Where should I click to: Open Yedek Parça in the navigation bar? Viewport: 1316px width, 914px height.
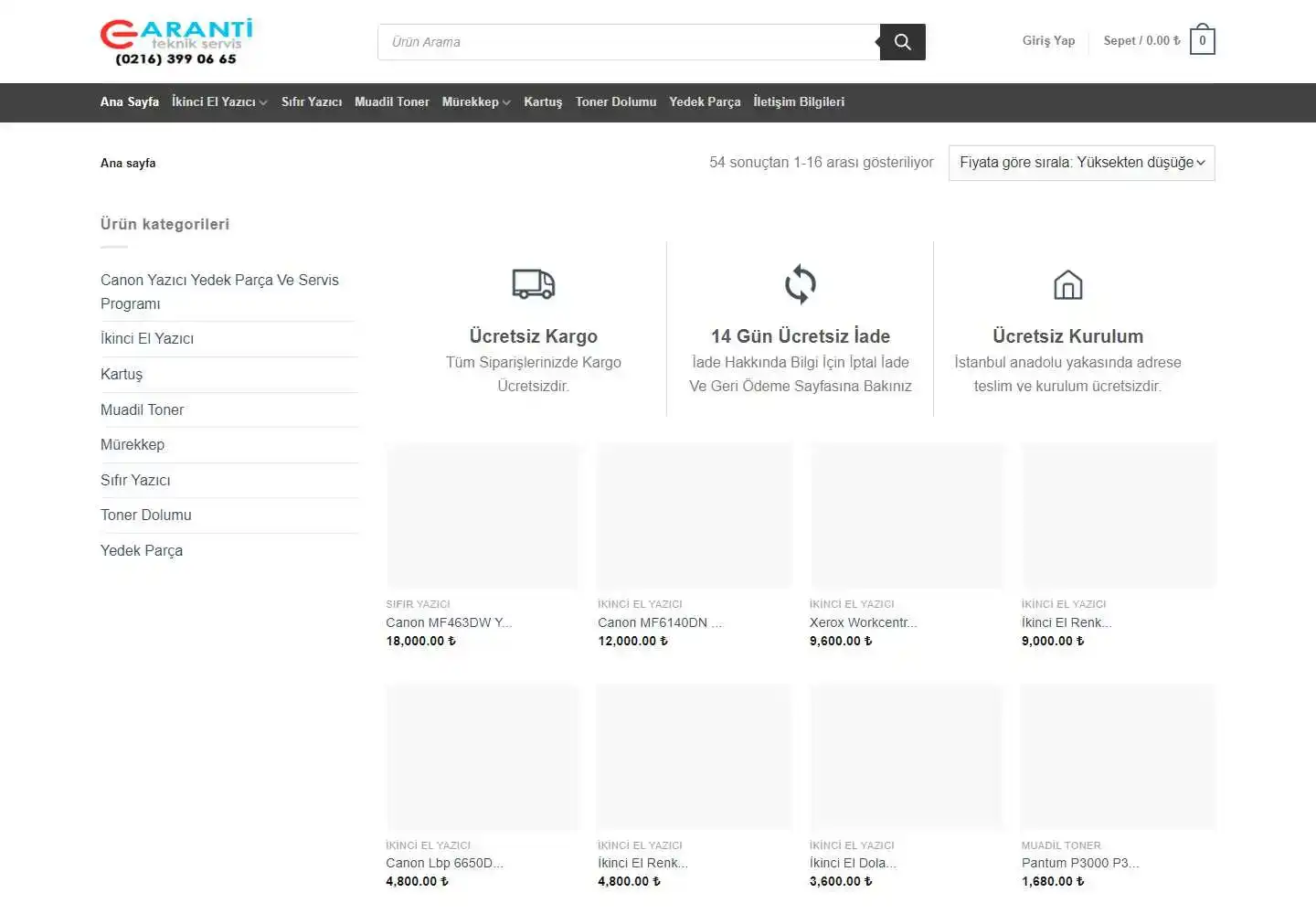[705, 101]
